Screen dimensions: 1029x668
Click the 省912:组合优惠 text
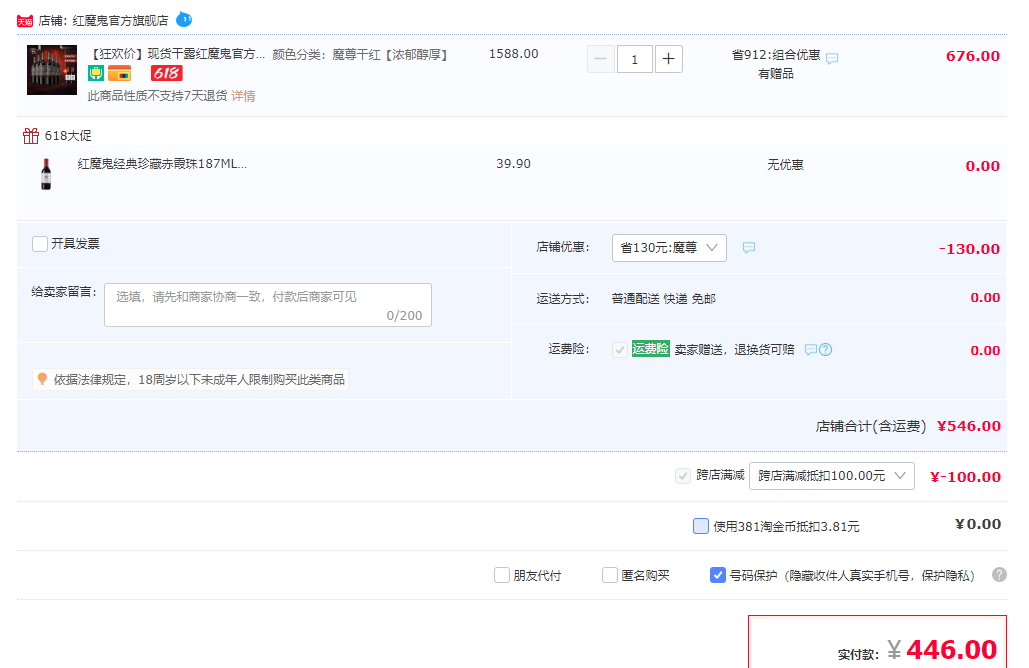[x=776, y=55]
